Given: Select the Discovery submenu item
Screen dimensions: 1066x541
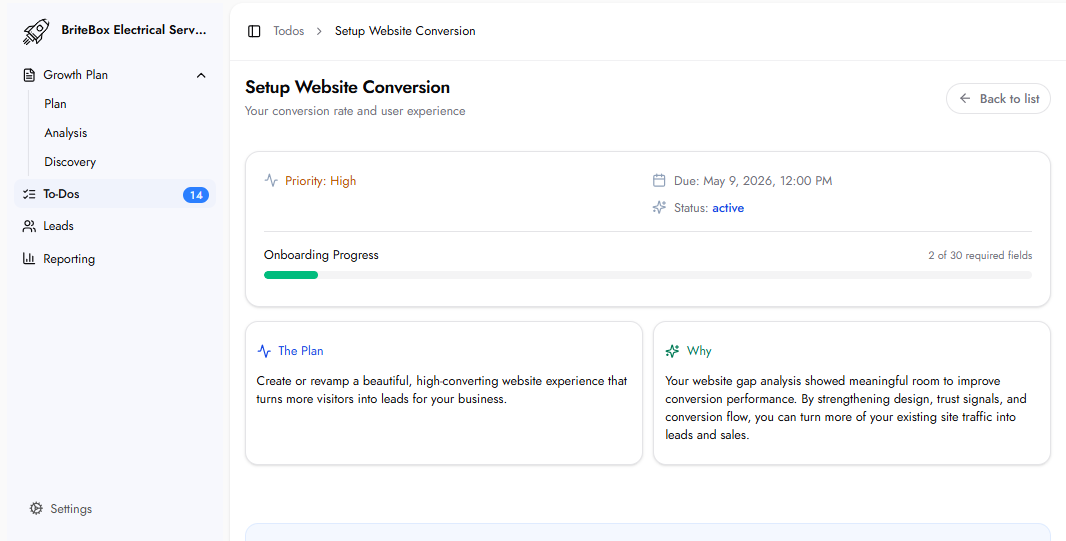Looking at the screenshot, I should [70, 162].
